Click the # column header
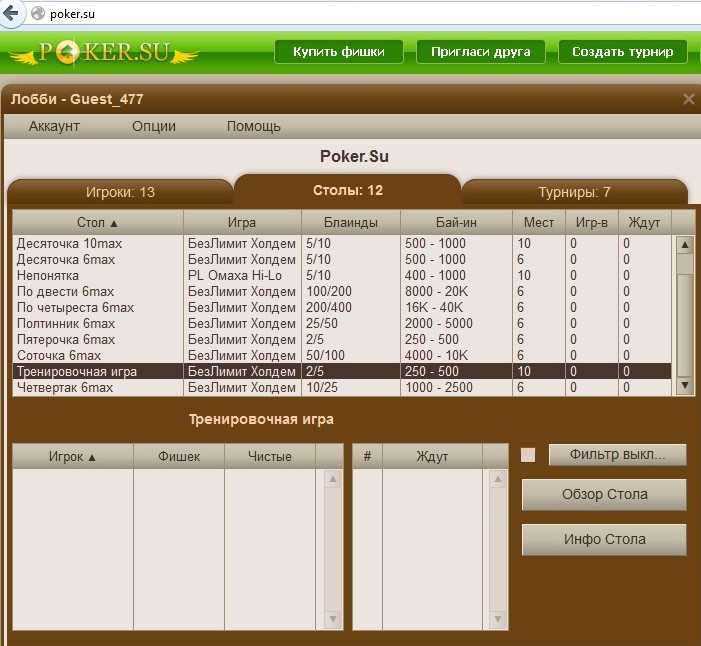 (367, 456)
